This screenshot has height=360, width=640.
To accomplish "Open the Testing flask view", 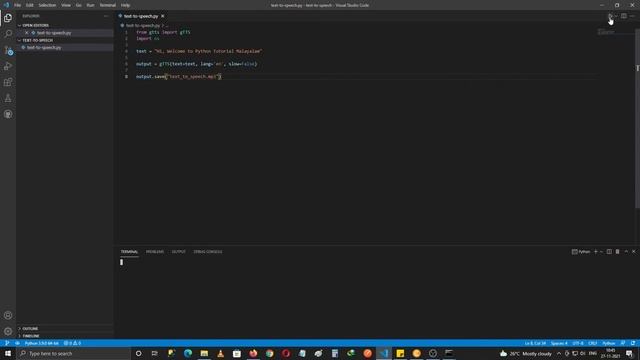I will point(8,98).
